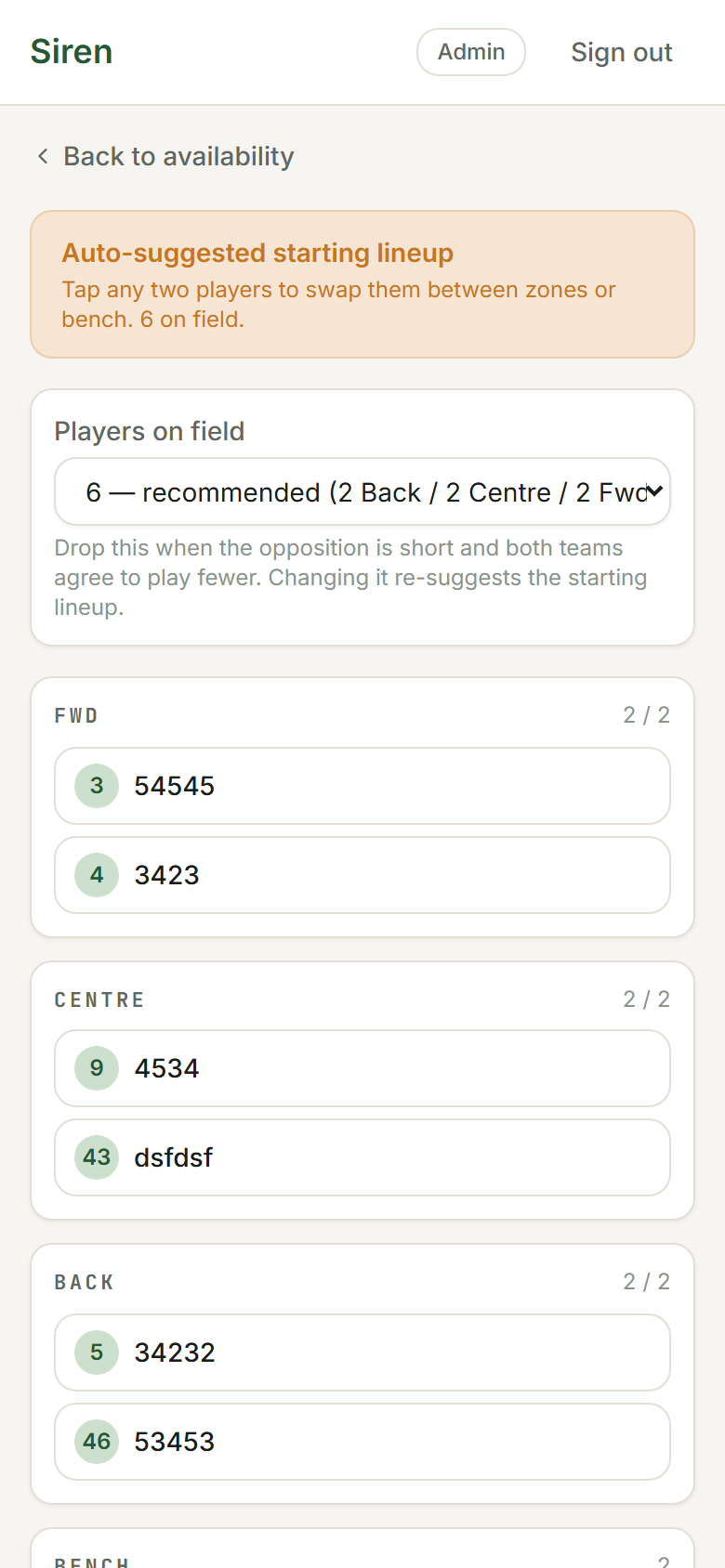Click the FWD zone header

pyautogui.click(x=77, y=715)
